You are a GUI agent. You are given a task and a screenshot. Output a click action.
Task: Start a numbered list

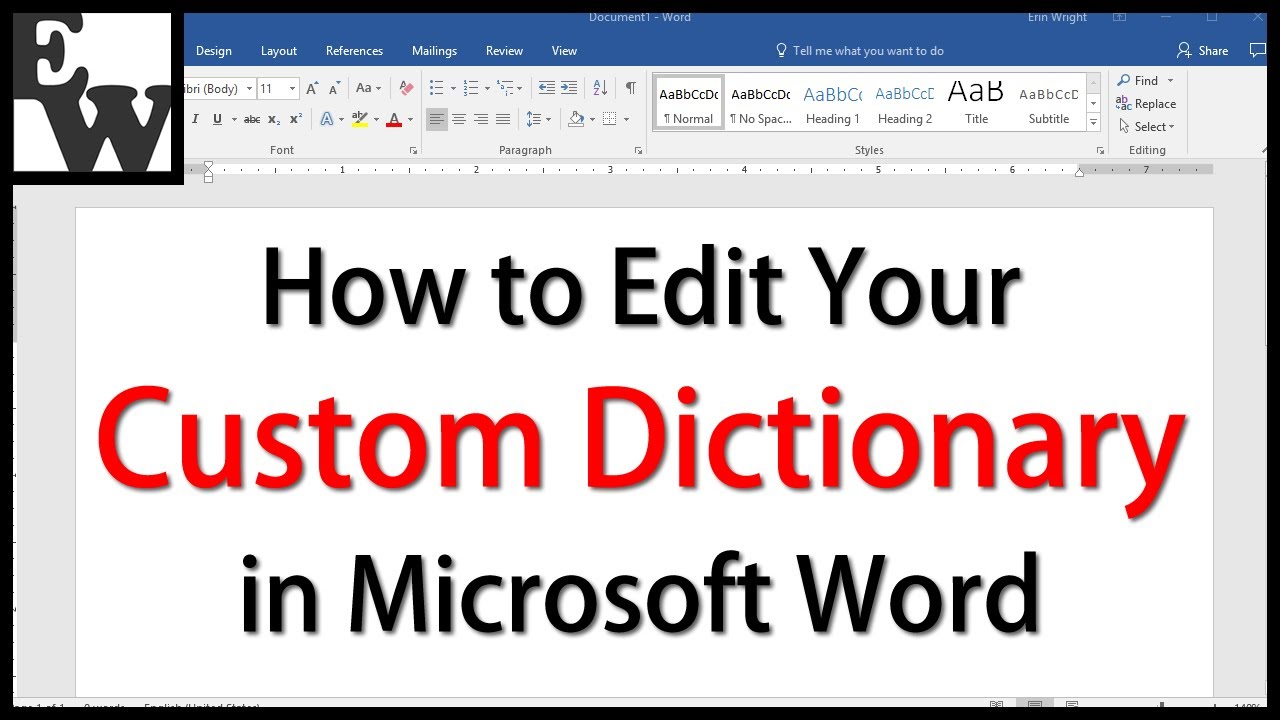(471, 88)
